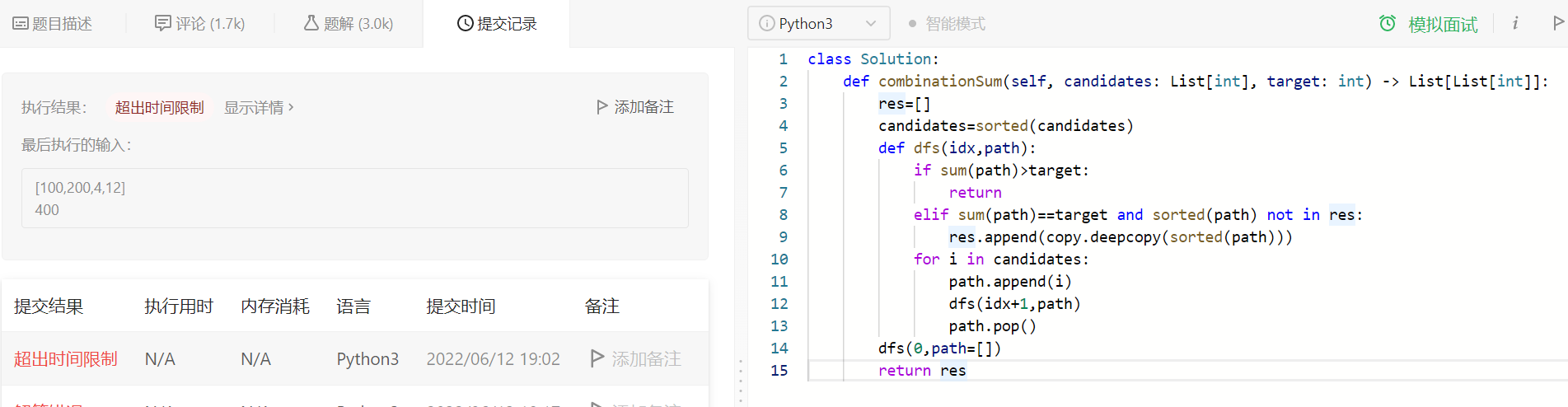Click the 超出时间限制 execution result text
1568x407 pixels.
[x=159, y=107]
